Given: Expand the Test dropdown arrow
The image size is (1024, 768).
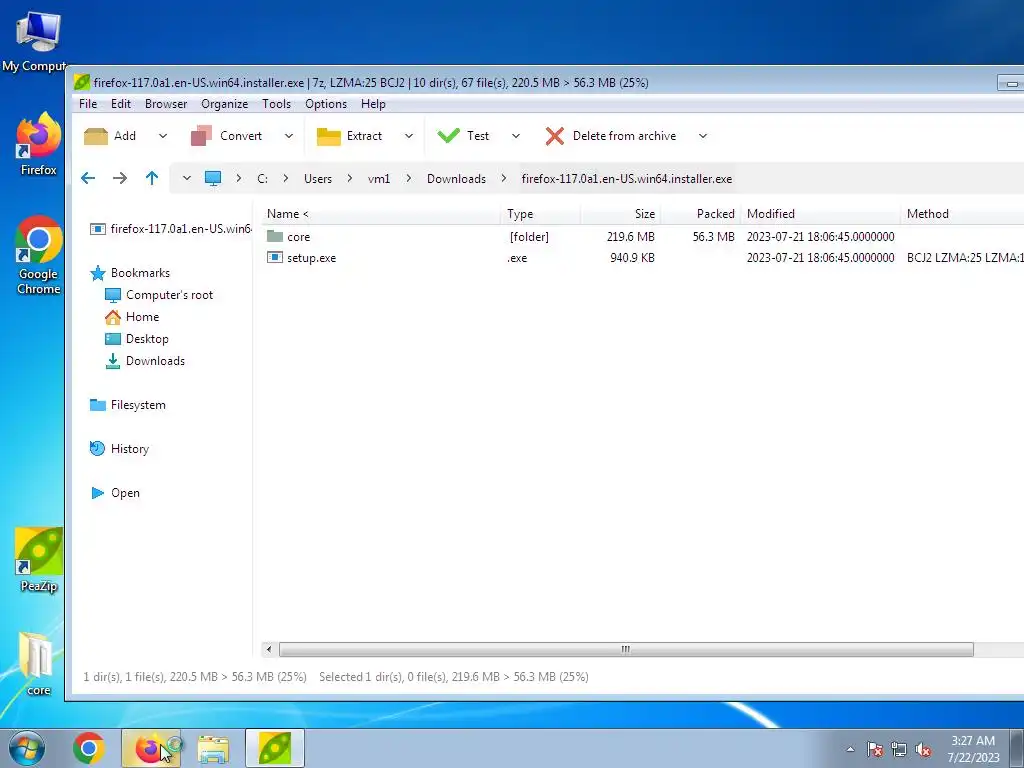Looking at the screenshot, I should click(x=516, y=136).
